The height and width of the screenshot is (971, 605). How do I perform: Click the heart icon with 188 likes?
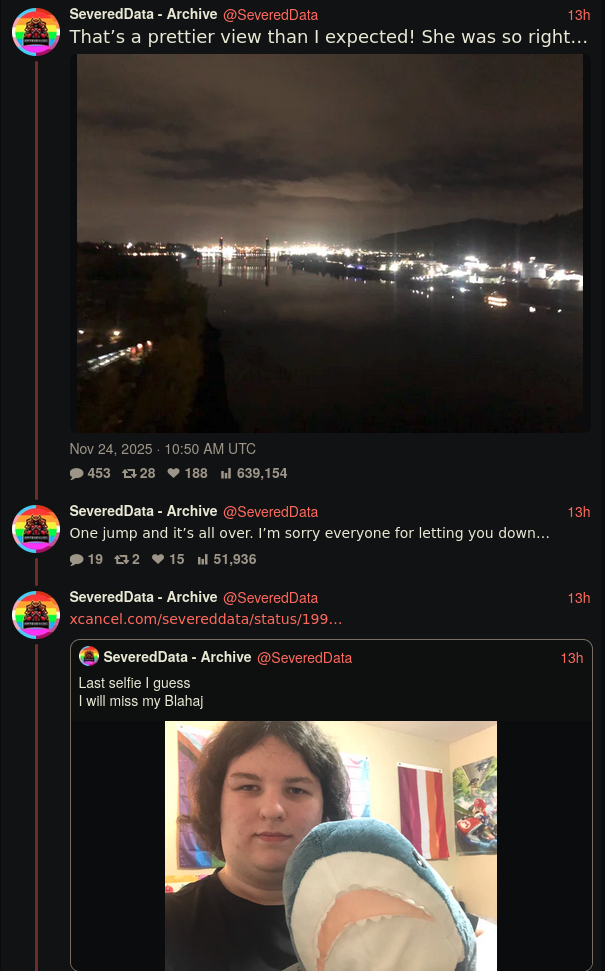[173, 473]
